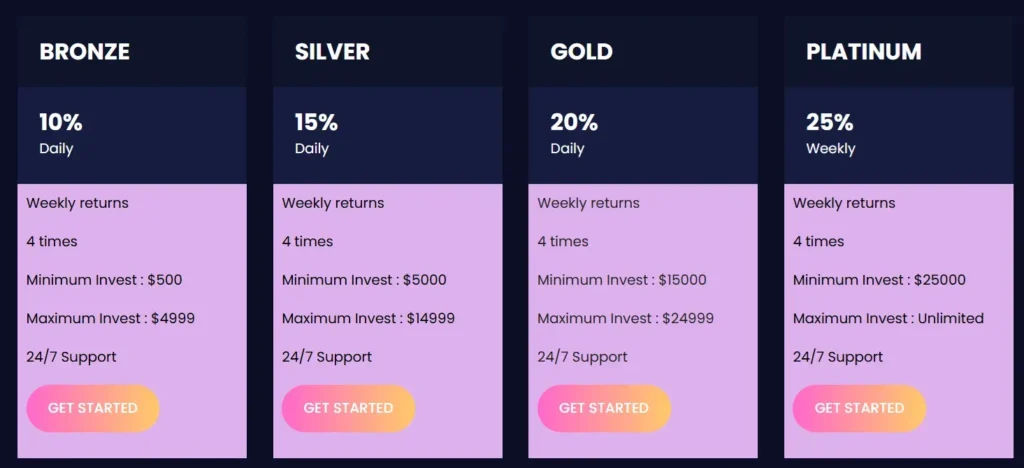1024x468 pixels.
Task: Click Maximum Invest : $24999 in Gold
Action: (624, 319)
